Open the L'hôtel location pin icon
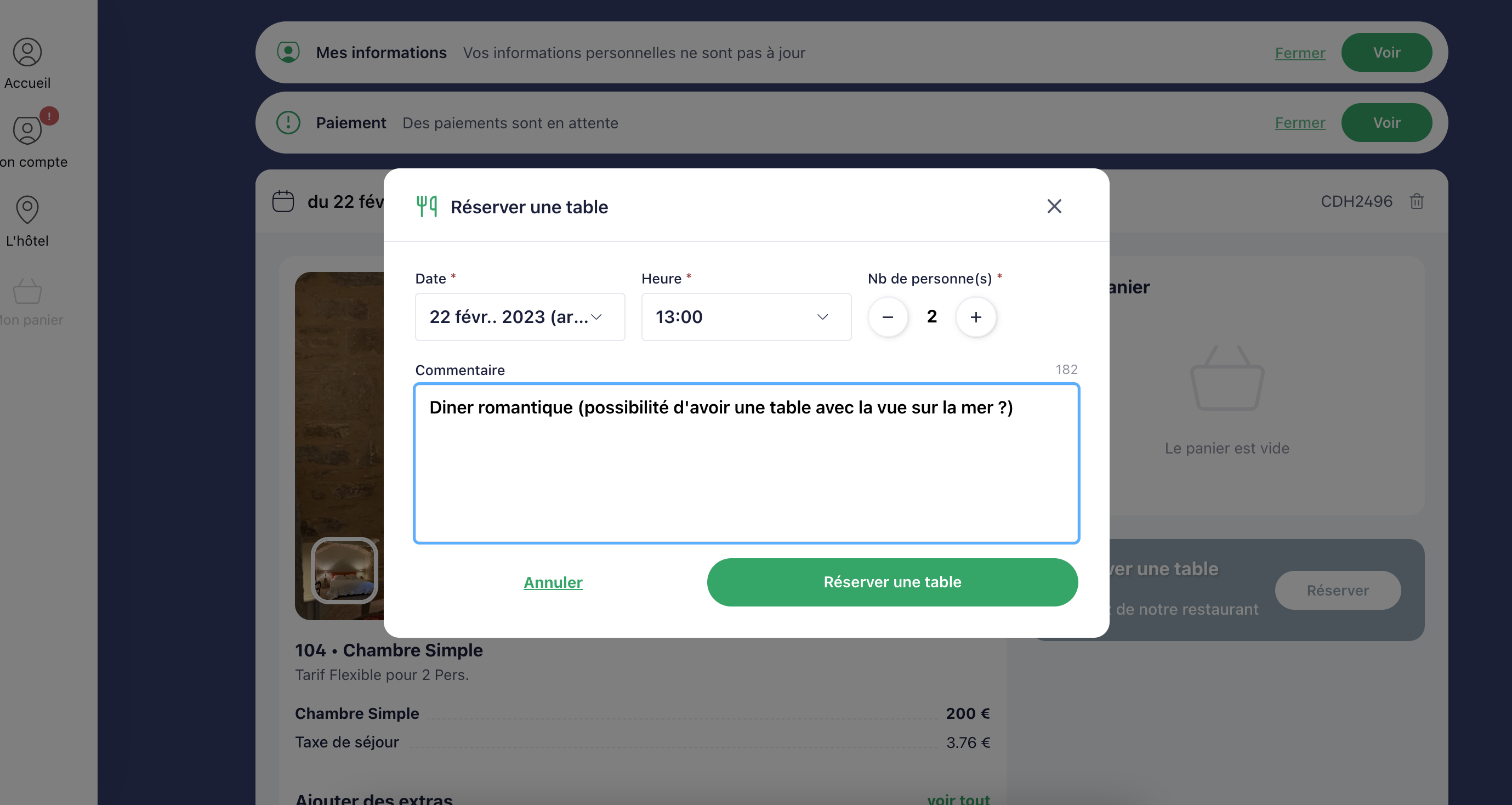The width and height of the screenshot is (1512, 805). coord(27,209)
